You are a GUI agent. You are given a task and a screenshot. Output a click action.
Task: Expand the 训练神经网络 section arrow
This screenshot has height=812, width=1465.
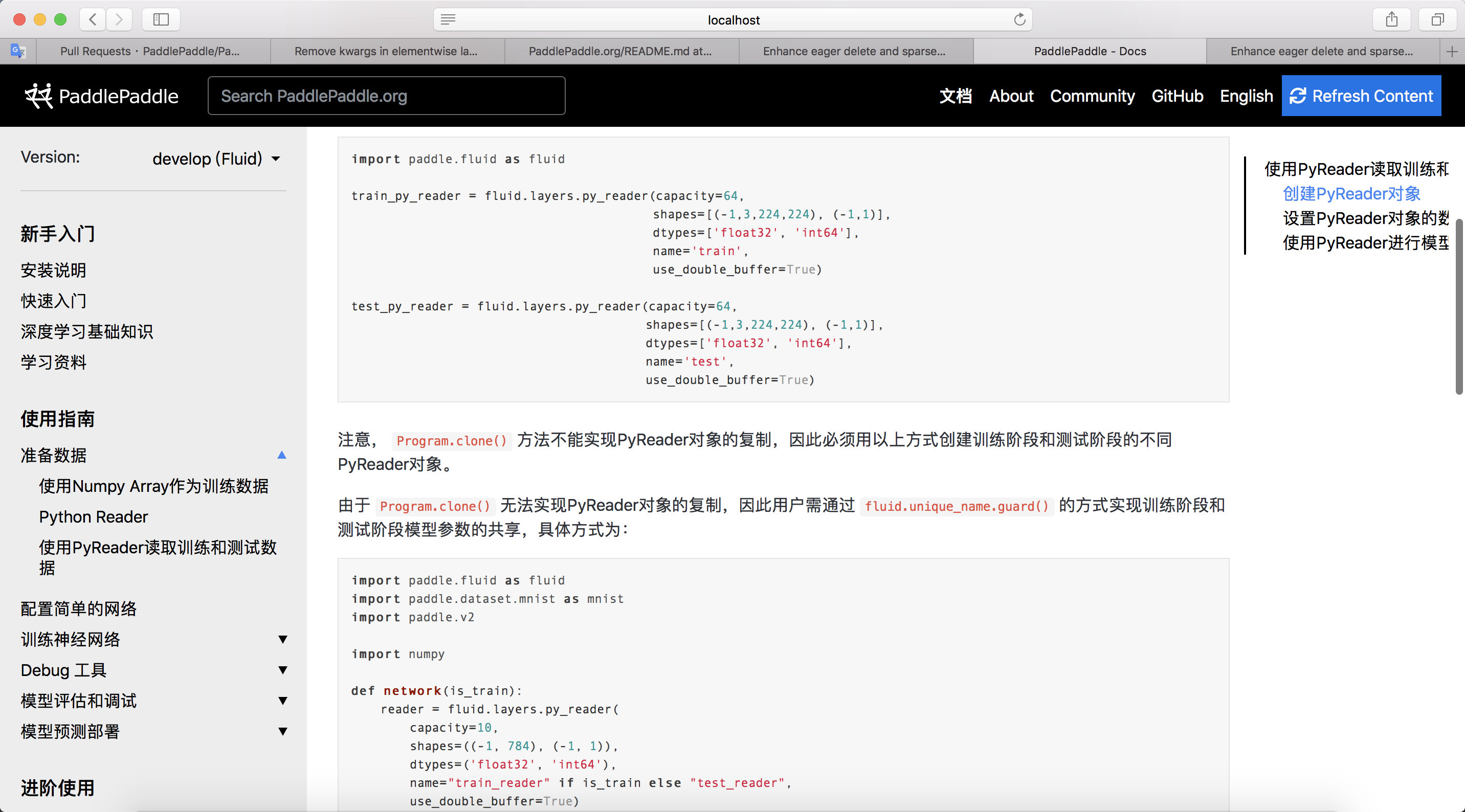click(283, 639)
